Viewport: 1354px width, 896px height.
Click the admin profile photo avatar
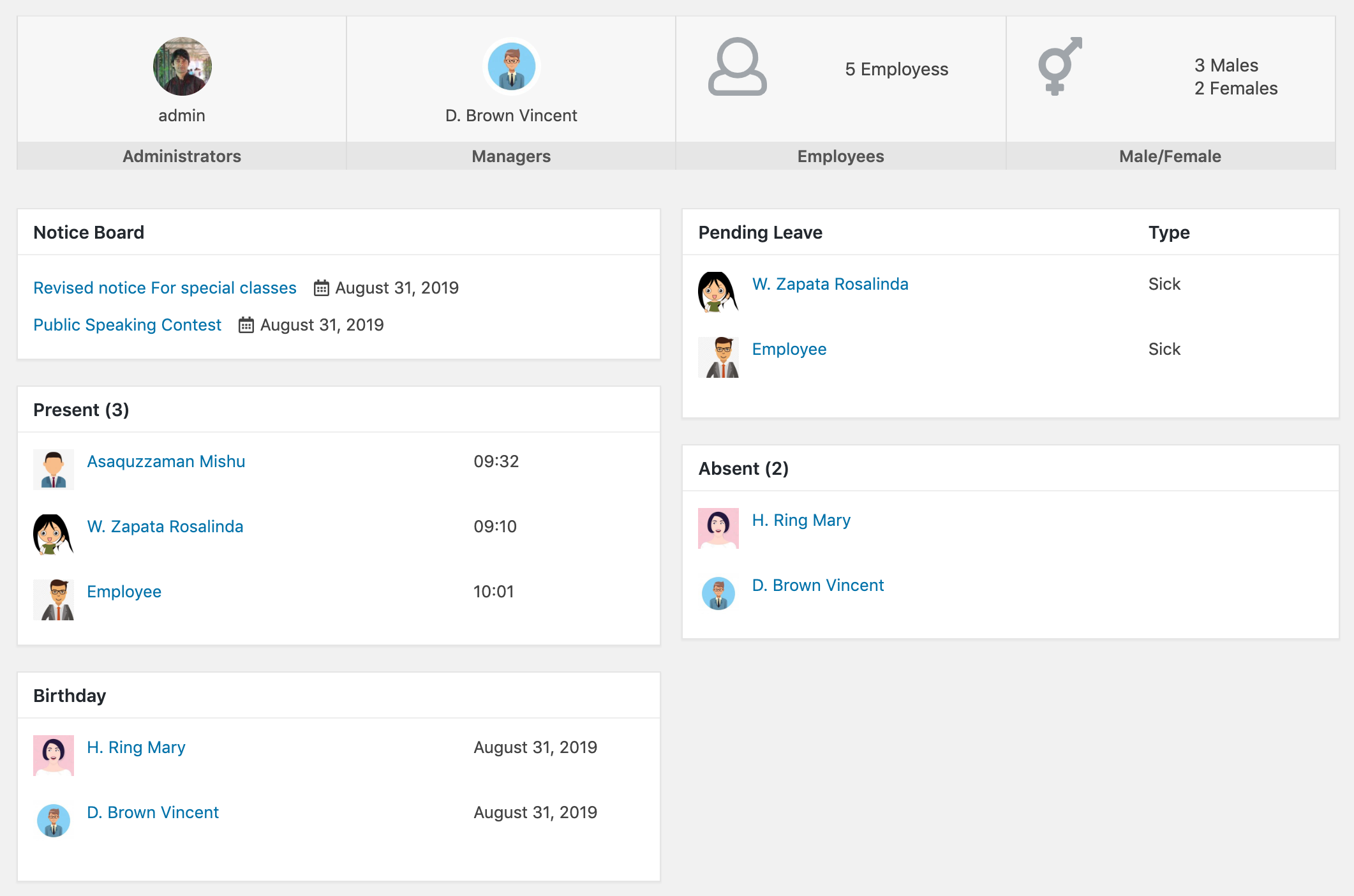click(182, 66)
